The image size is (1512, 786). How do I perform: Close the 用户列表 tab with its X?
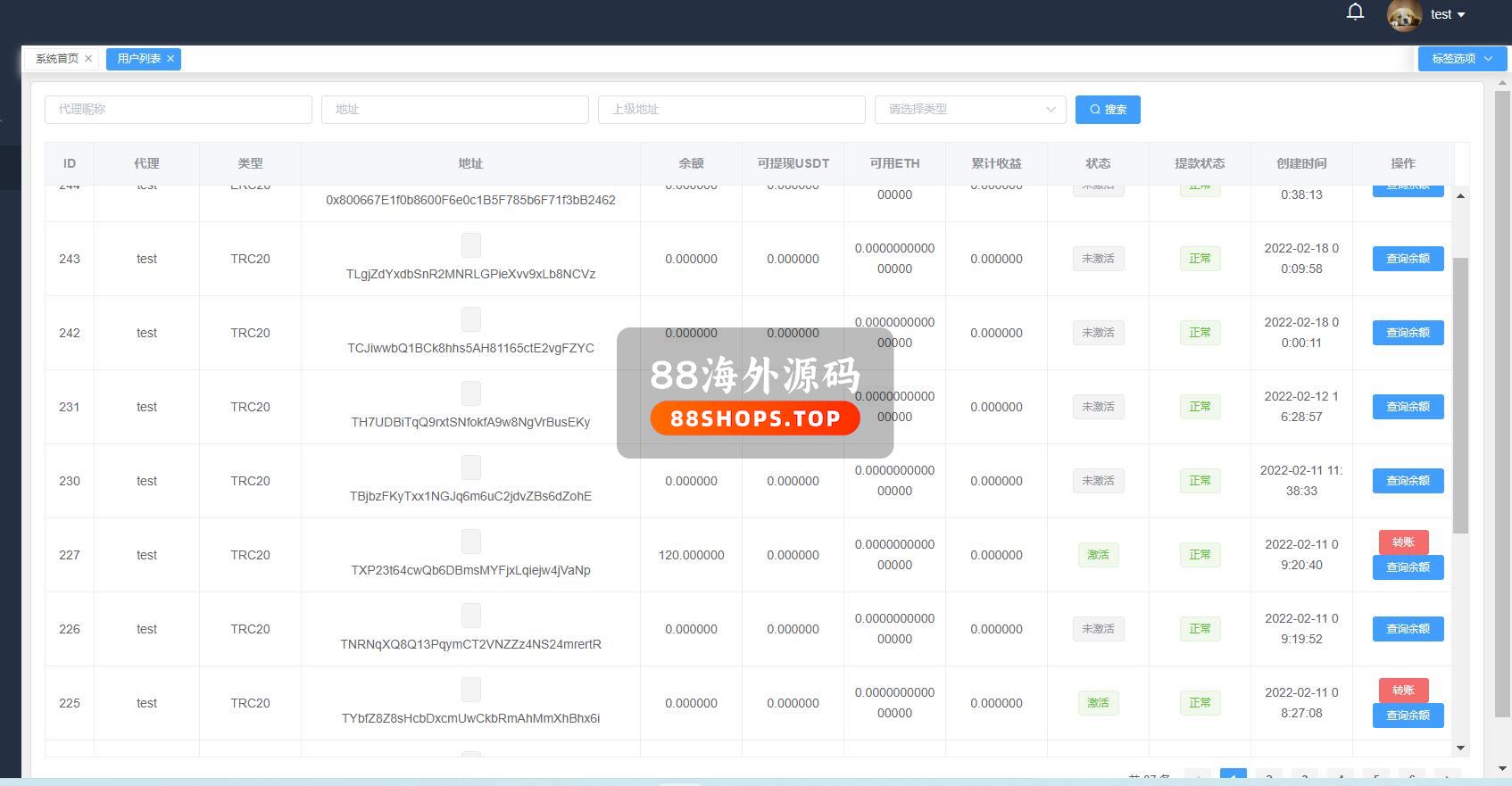coord(170,59)
